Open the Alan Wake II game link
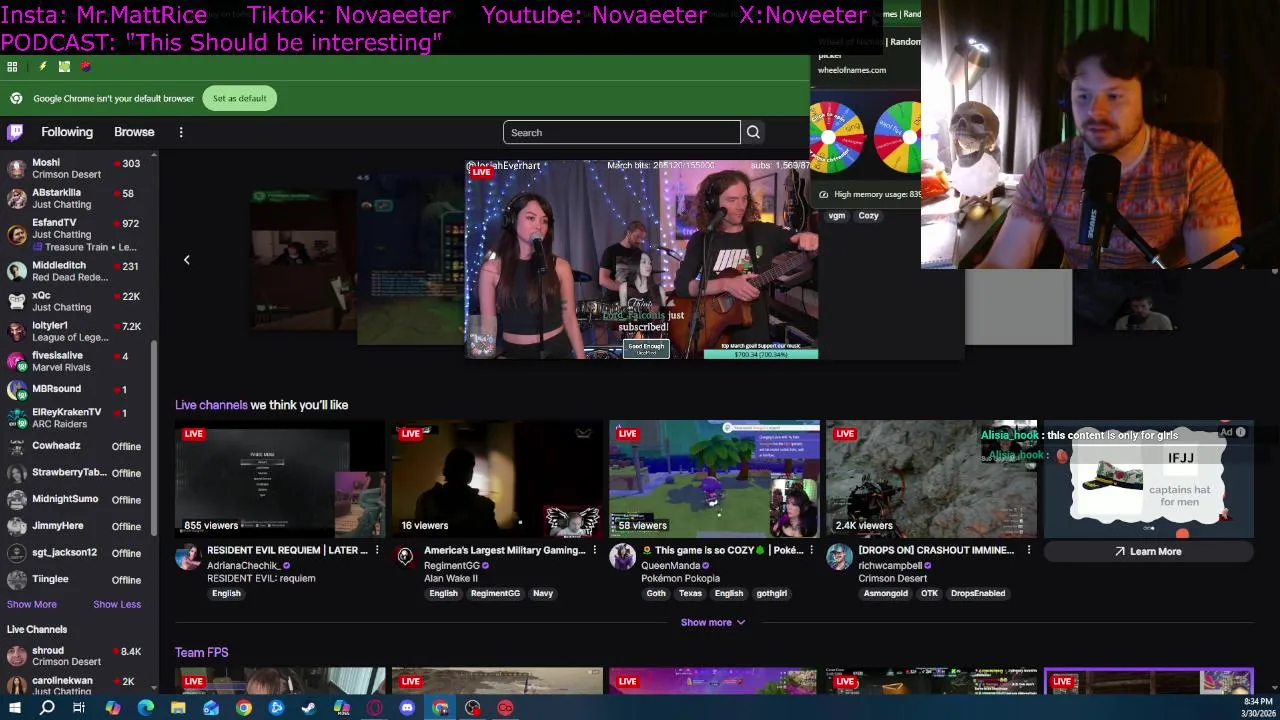Image resolution: width=1280 pixels, height=720 pixels. pos(451,578)
